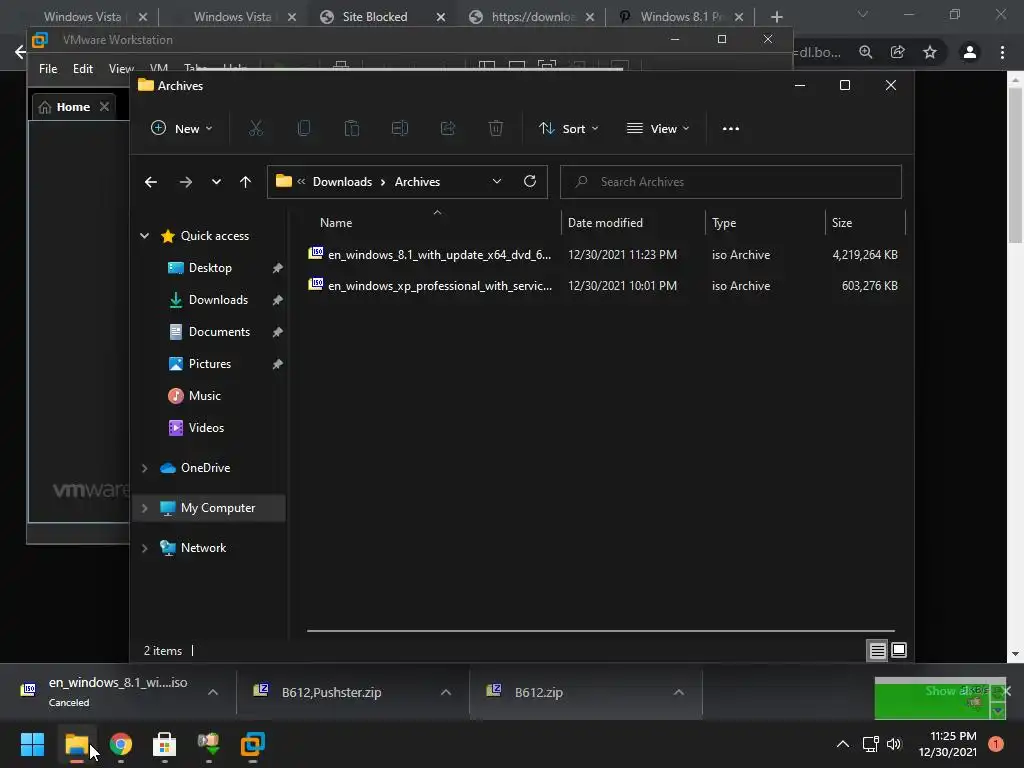1024x768 pixels.
Task: Switch to details view layout icon
Action: [877, 650]
